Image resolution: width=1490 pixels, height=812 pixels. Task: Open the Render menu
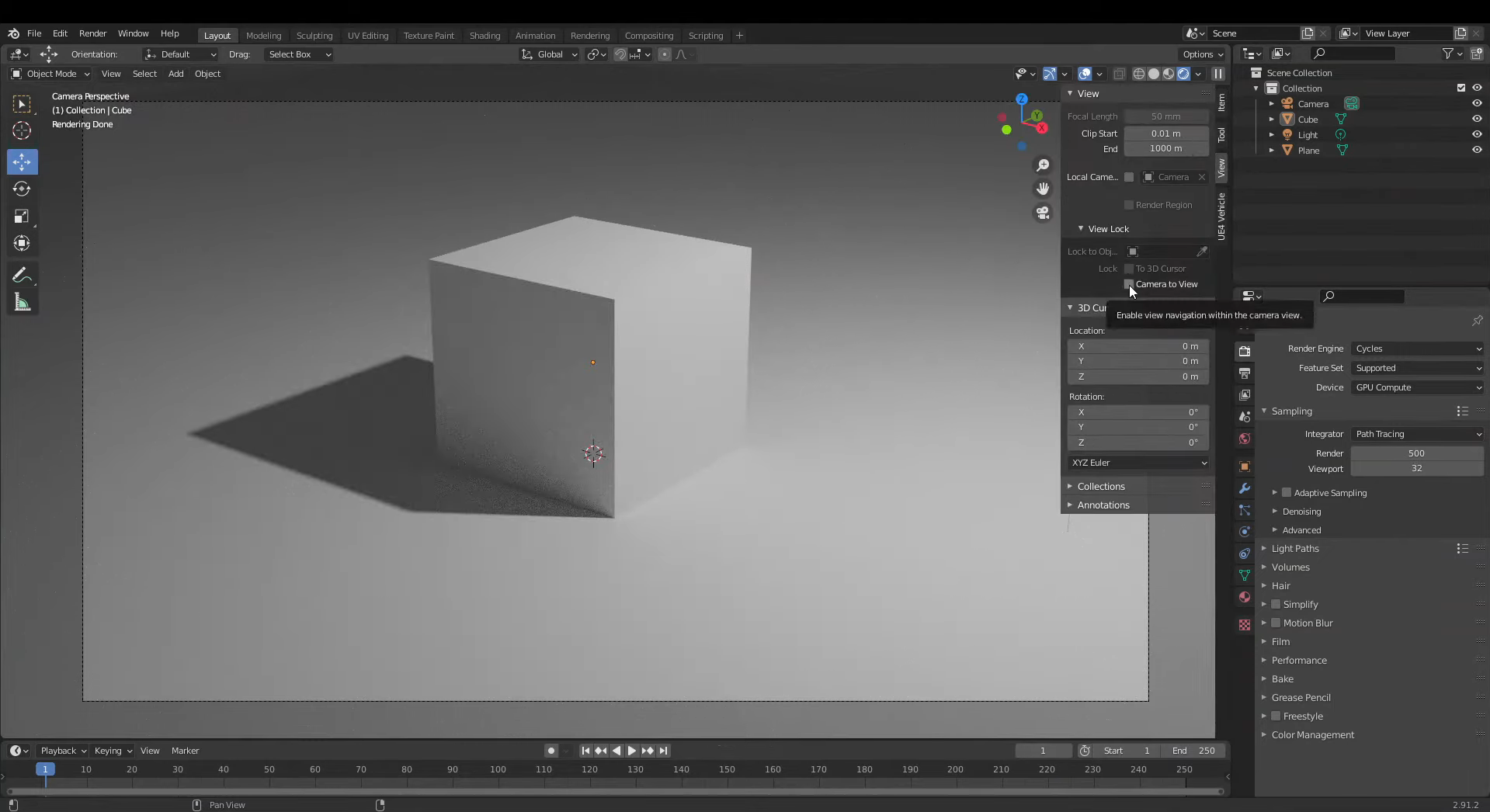click(92, 33)
